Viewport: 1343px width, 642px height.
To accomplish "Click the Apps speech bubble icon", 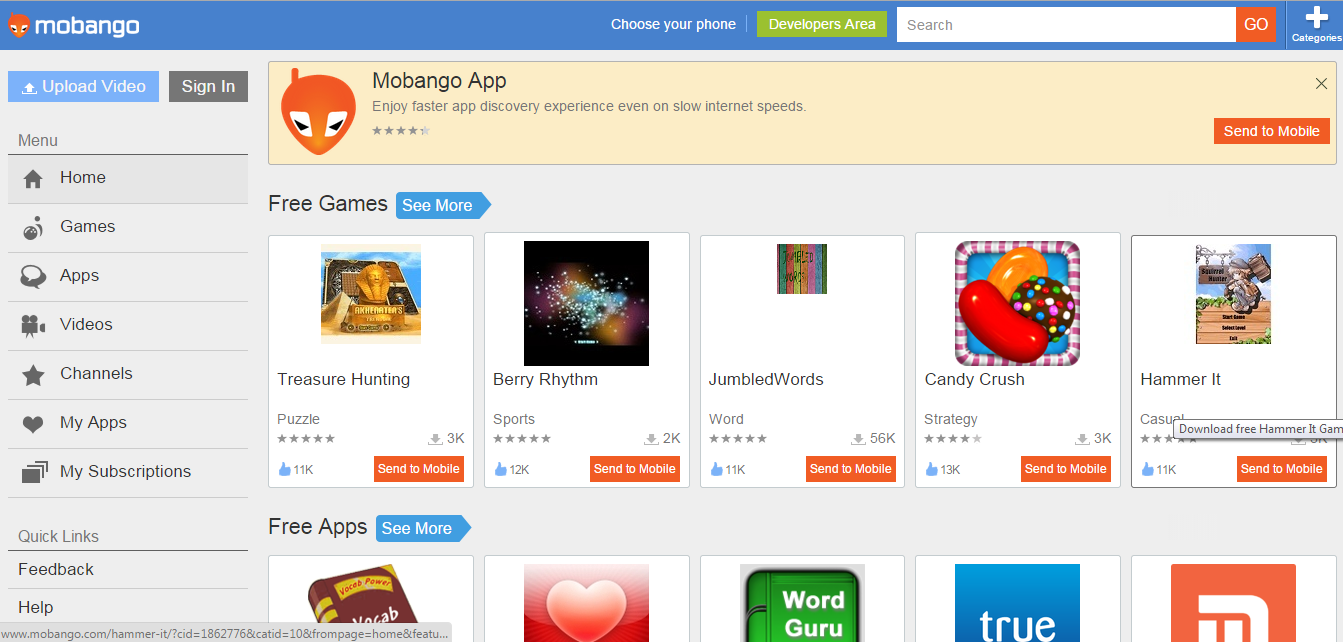I will pyautogui.click(x=33, y=277).
